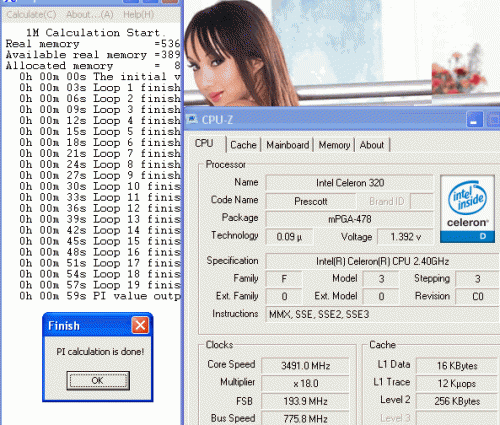Click the '1M Calculation Start' line in Super PI
This screenshot has height=425, width=500.
click(95, 33)
